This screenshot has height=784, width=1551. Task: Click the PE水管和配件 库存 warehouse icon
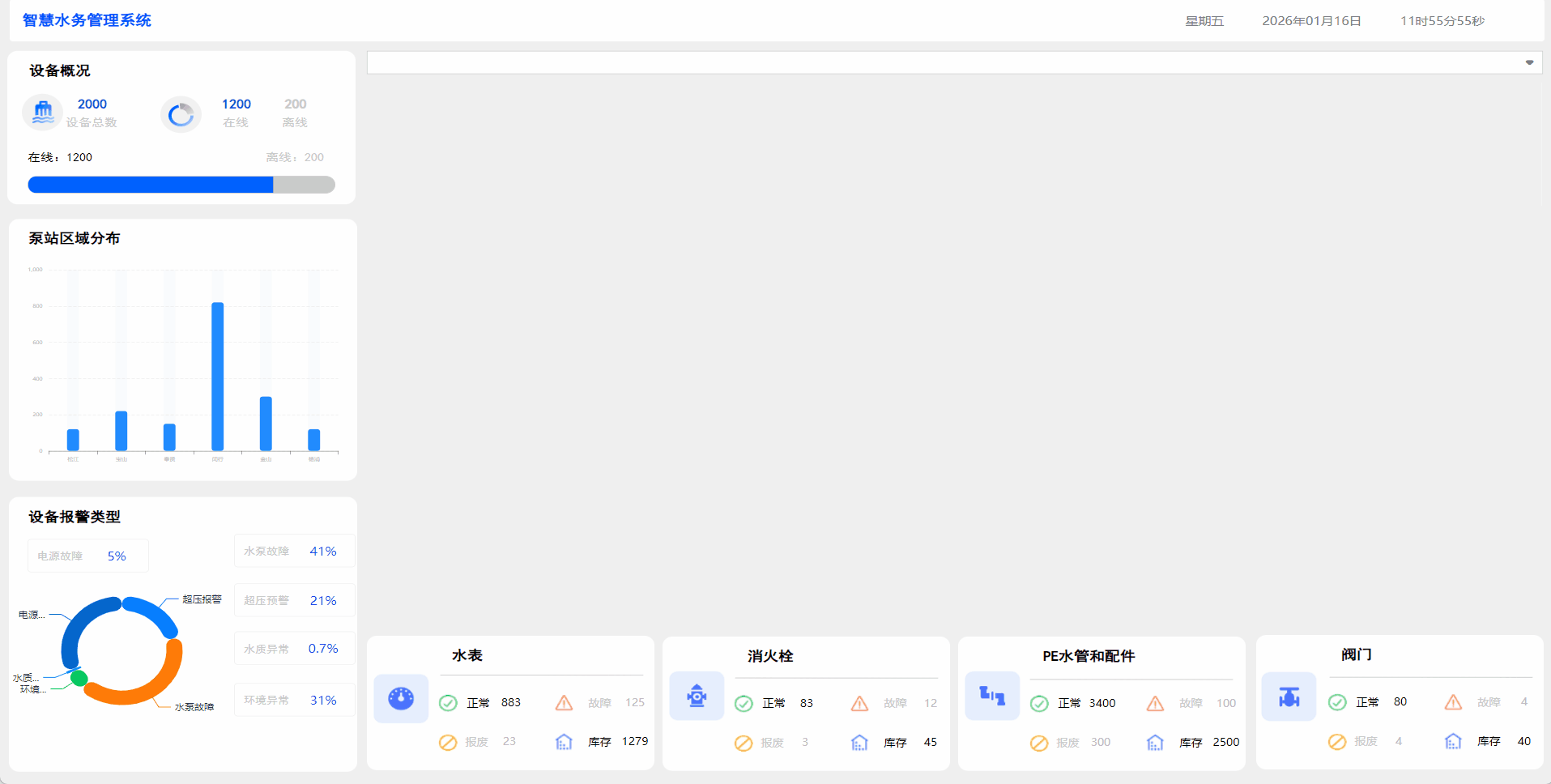coord(1156,743)
